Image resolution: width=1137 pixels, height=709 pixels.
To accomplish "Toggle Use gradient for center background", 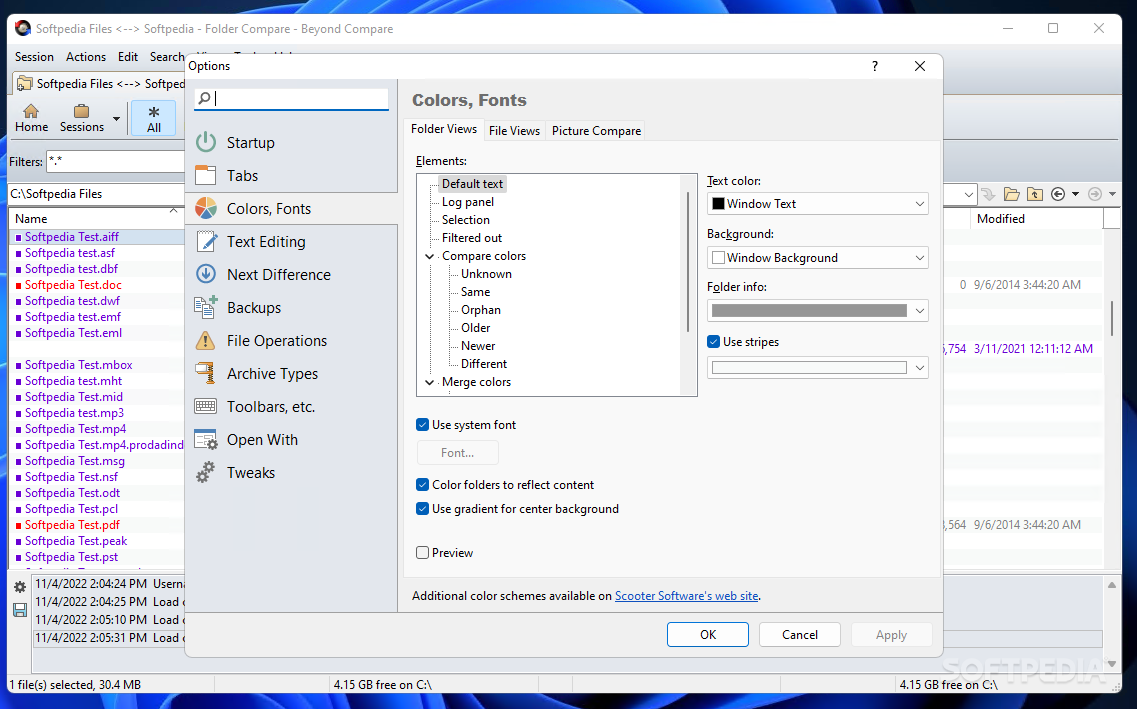I will pyautogui.click(x=423, y=509).
